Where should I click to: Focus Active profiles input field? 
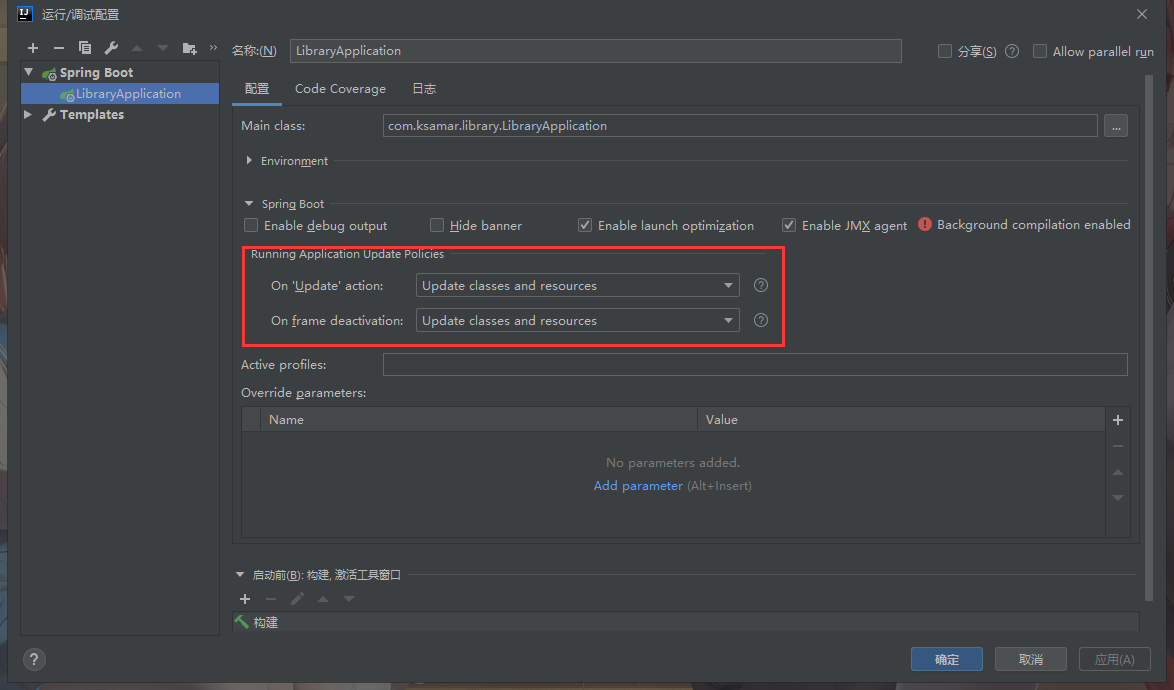coord(755,364)
